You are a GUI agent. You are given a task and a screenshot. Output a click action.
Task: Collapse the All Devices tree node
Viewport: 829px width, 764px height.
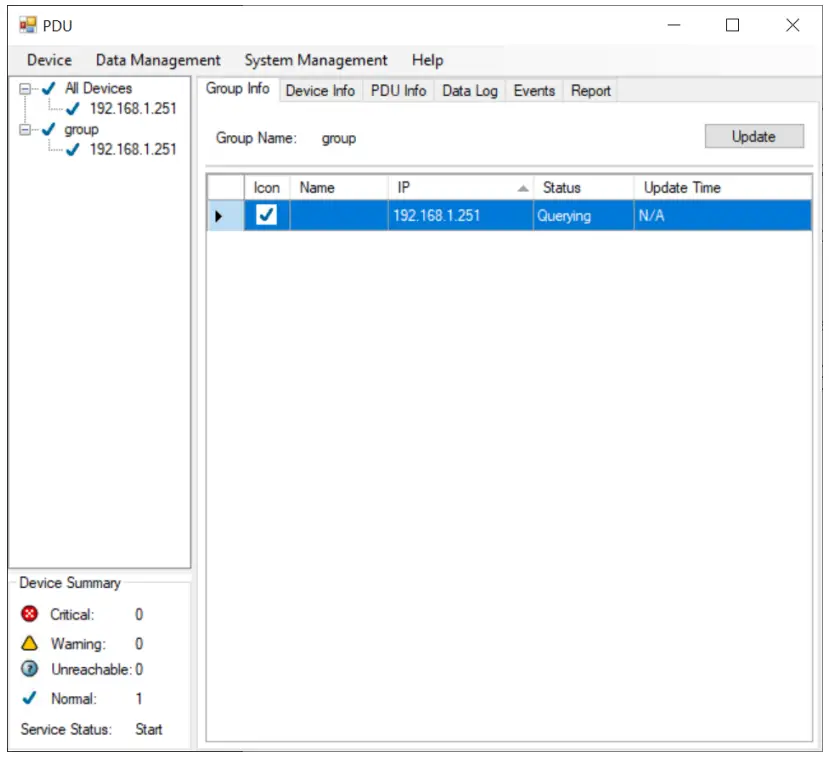(24, 89)
